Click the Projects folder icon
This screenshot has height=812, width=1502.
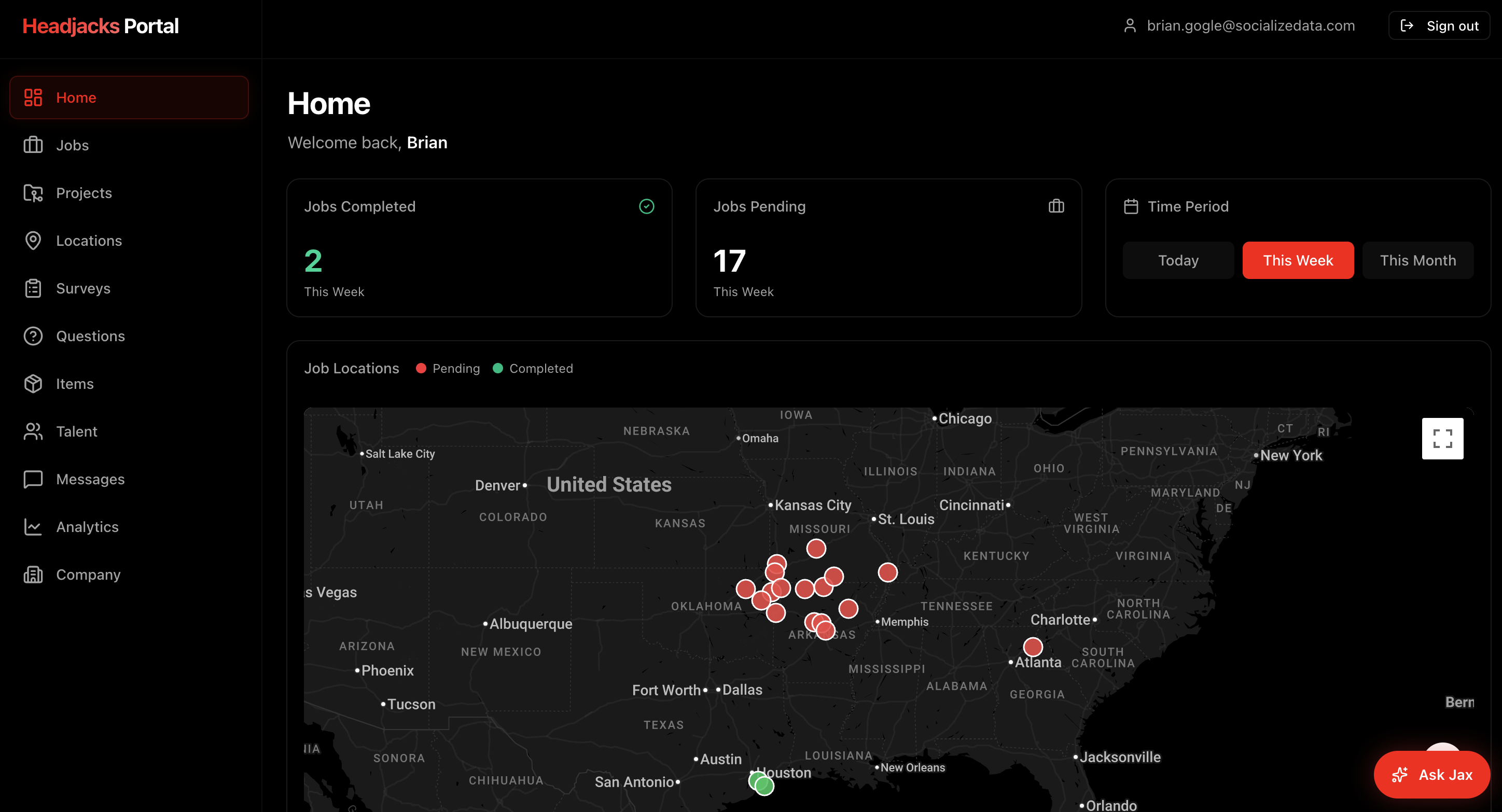pos(33,193)
